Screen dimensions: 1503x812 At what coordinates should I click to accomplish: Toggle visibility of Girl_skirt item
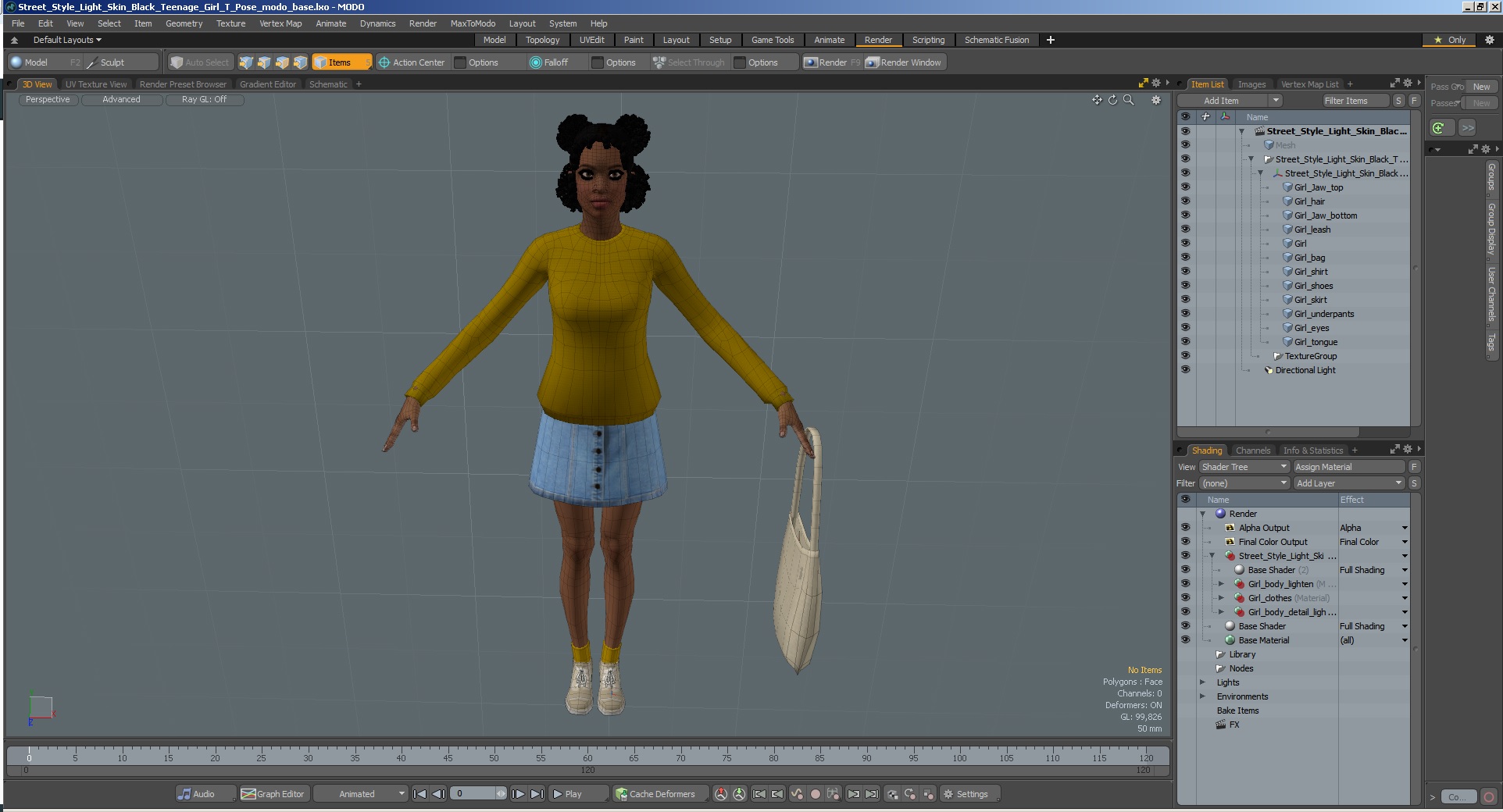click(1185, 299)
